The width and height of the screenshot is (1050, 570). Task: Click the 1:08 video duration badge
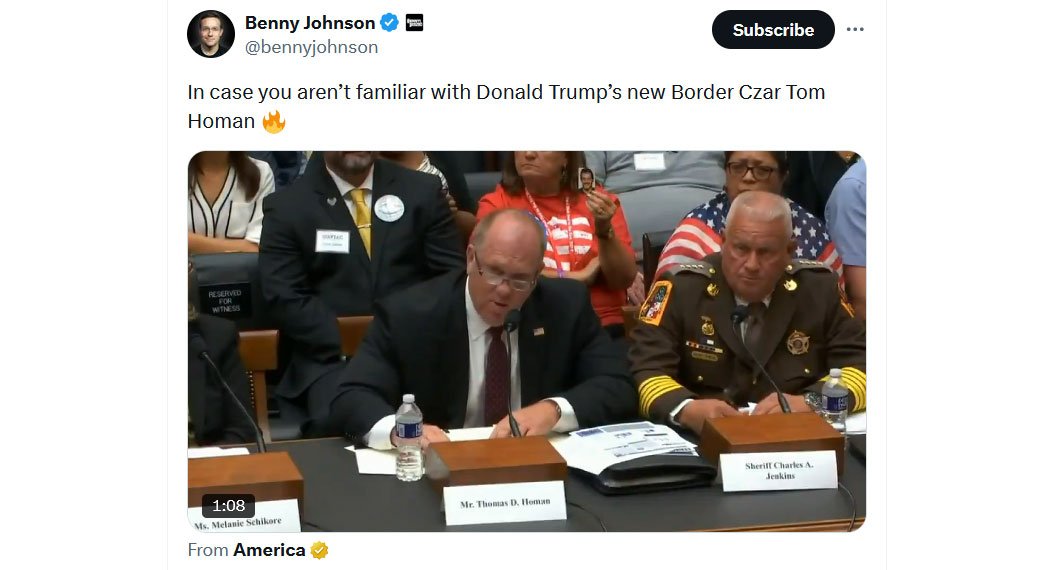click(228, 506)
